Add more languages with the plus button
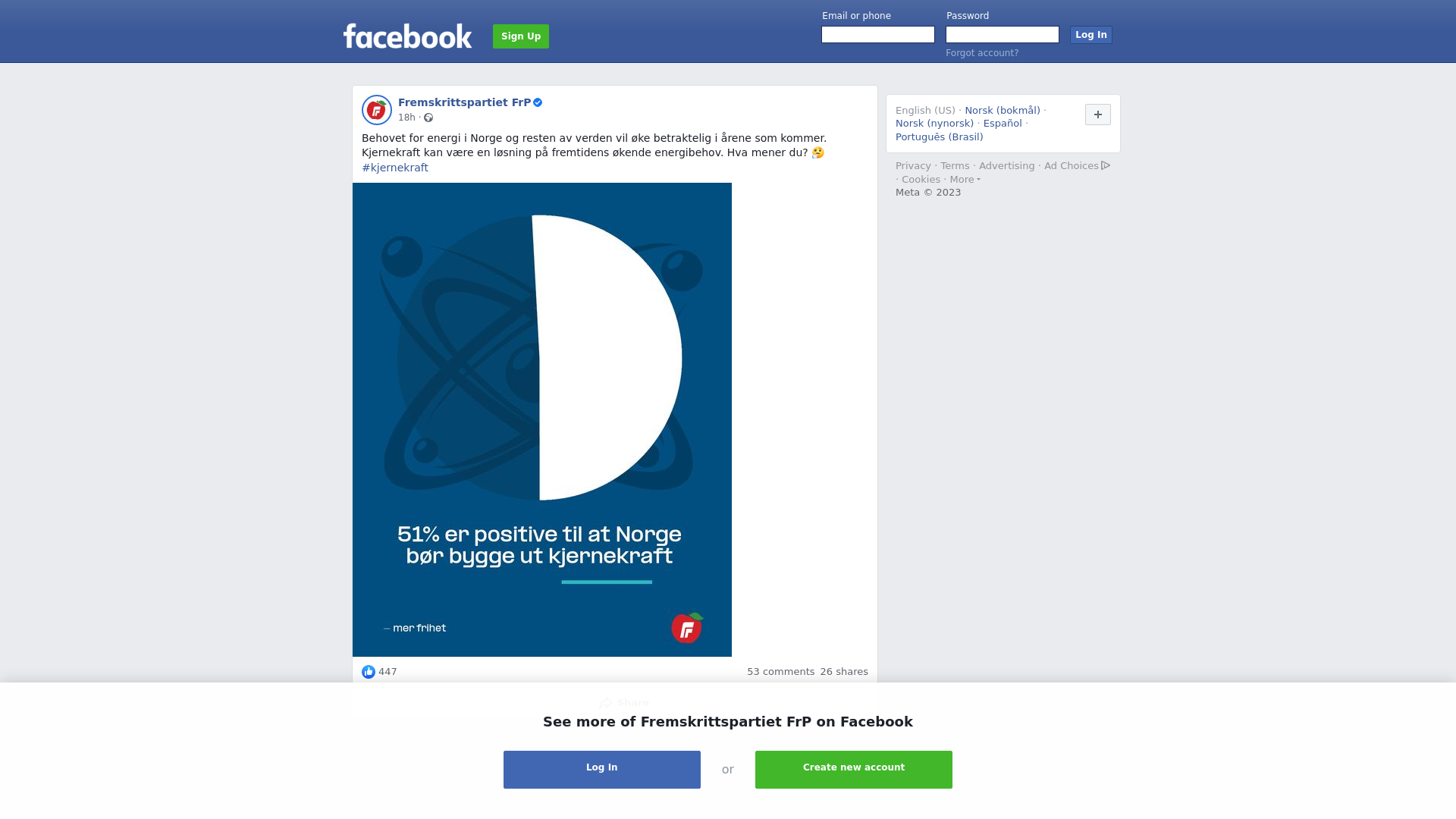The width and height of the screenshot is (1456, 819). (1098, 115)
